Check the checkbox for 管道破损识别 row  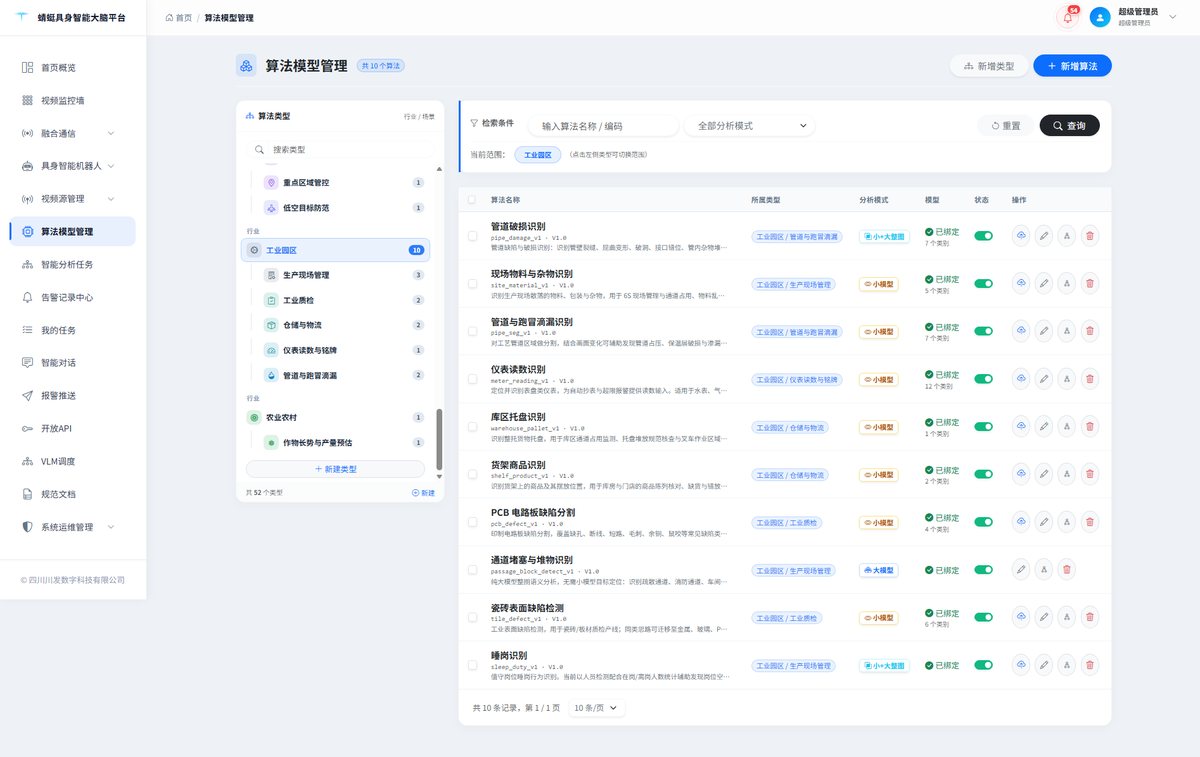[x=472, y=236]
